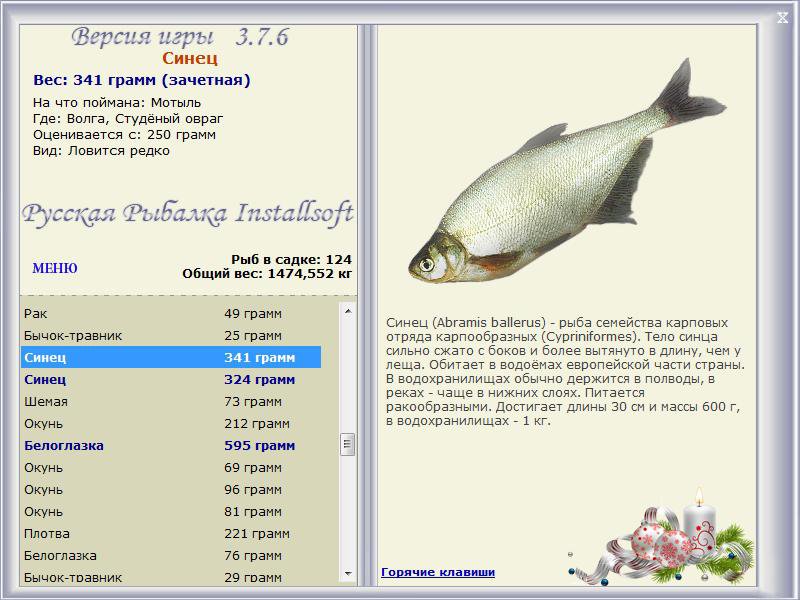This screenshot has height=600, width=800.
Task: Click the Общий вес: 1474,552 кг value
Action: click(x=267, y=273)
